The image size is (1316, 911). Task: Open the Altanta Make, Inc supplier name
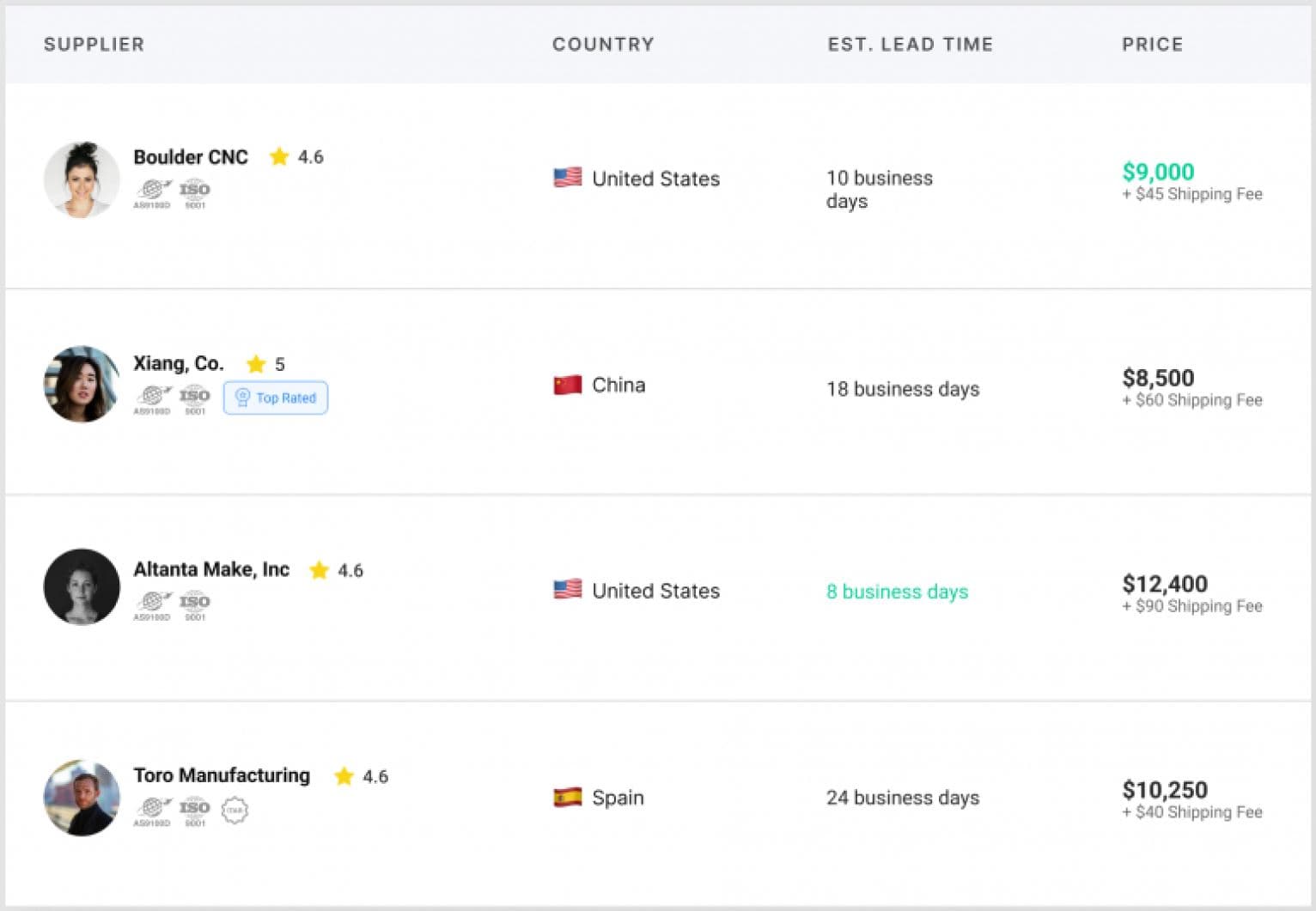211,569
